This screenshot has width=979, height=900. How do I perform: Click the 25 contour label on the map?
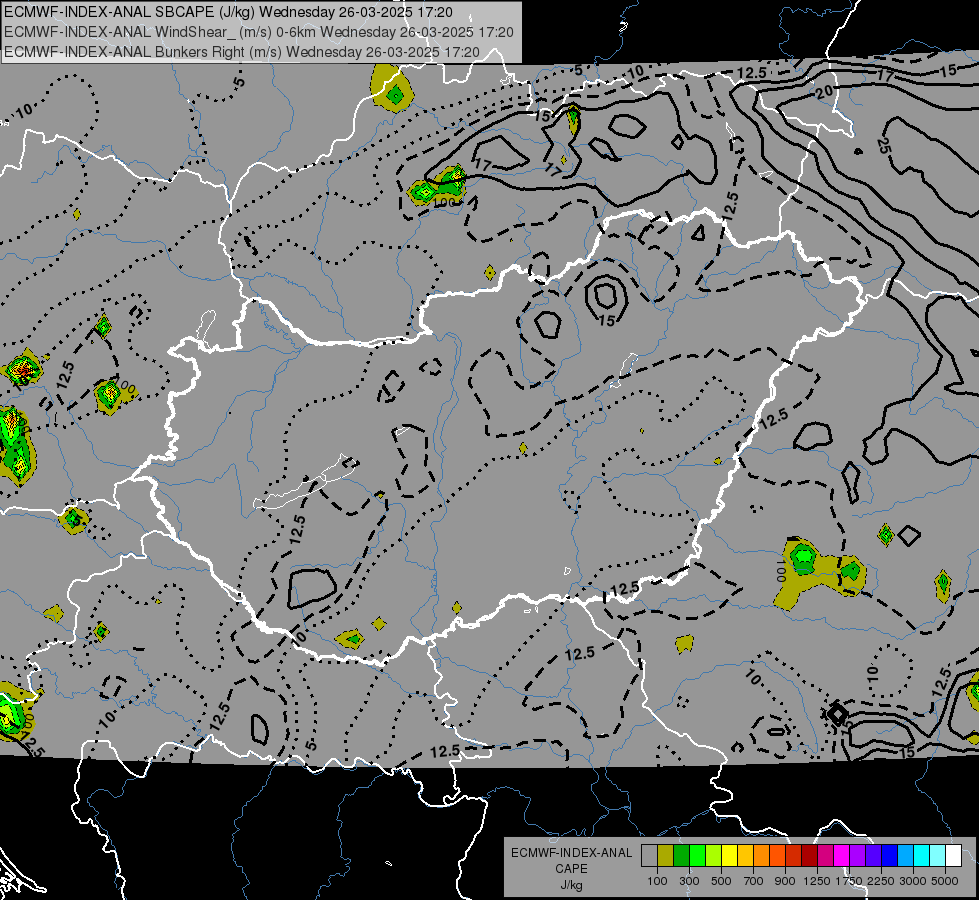click(x=883, y=145)
